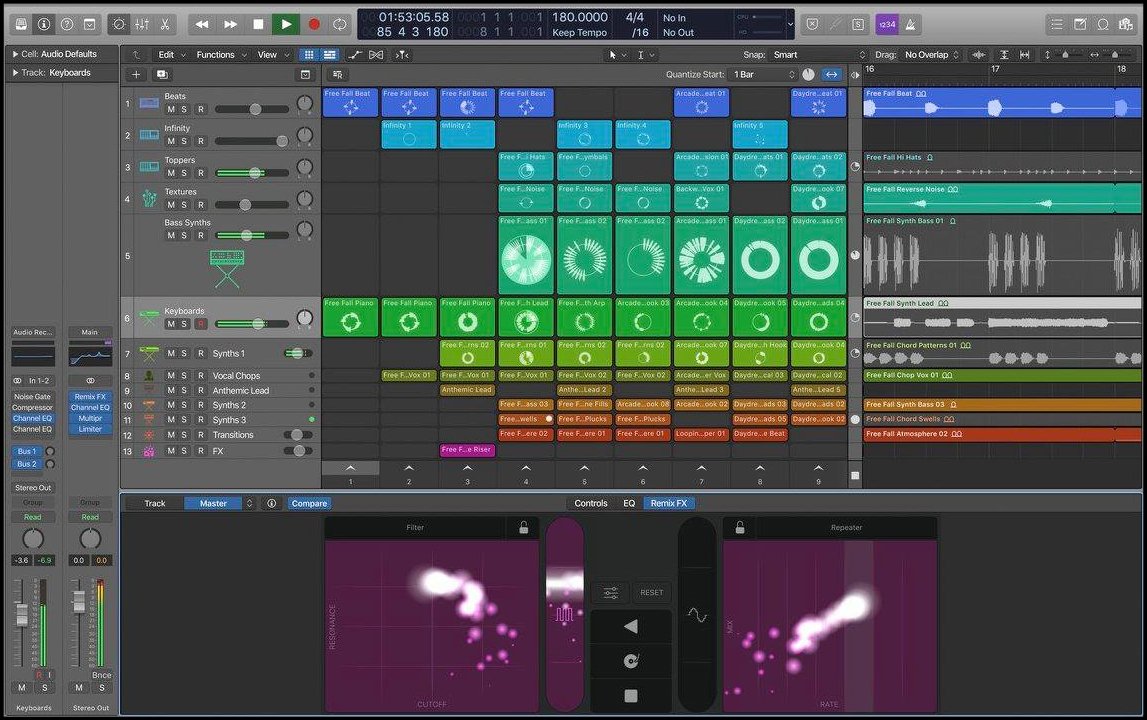The image size is (1147, 720).
Task: Click the Compare button
Action: 309,503
